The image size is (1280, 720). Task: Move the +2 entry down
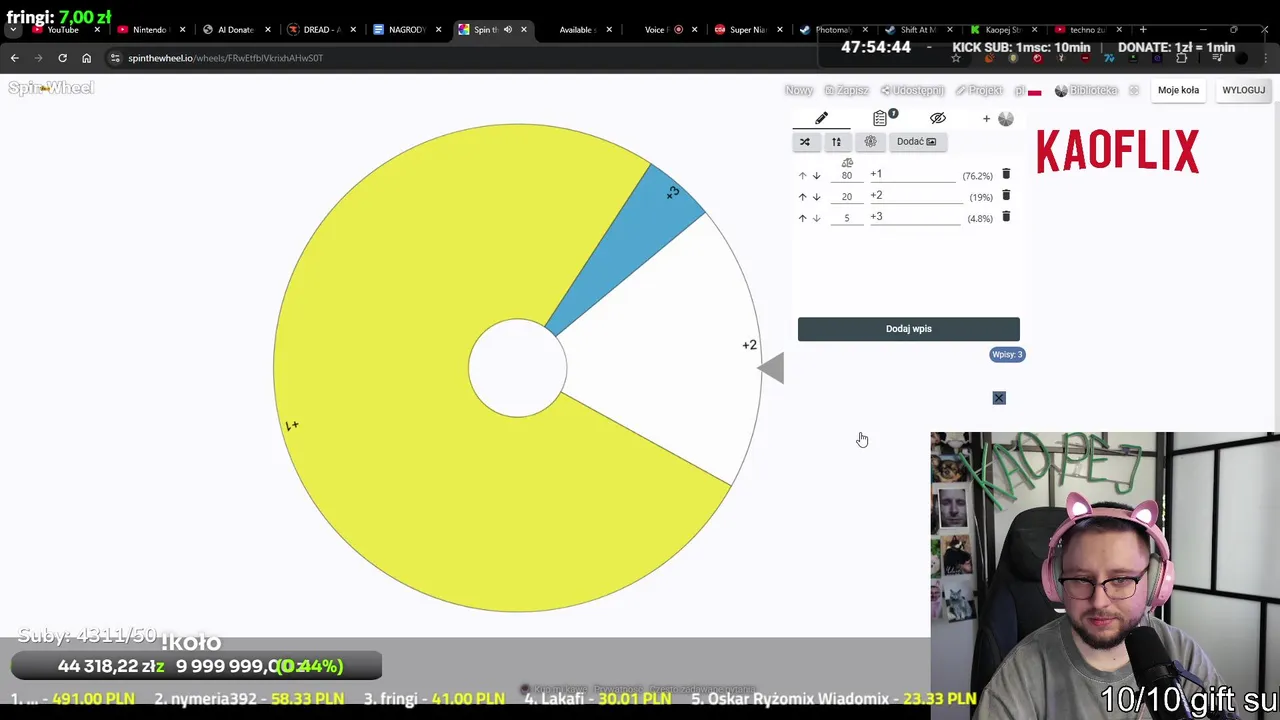point(816,197)
